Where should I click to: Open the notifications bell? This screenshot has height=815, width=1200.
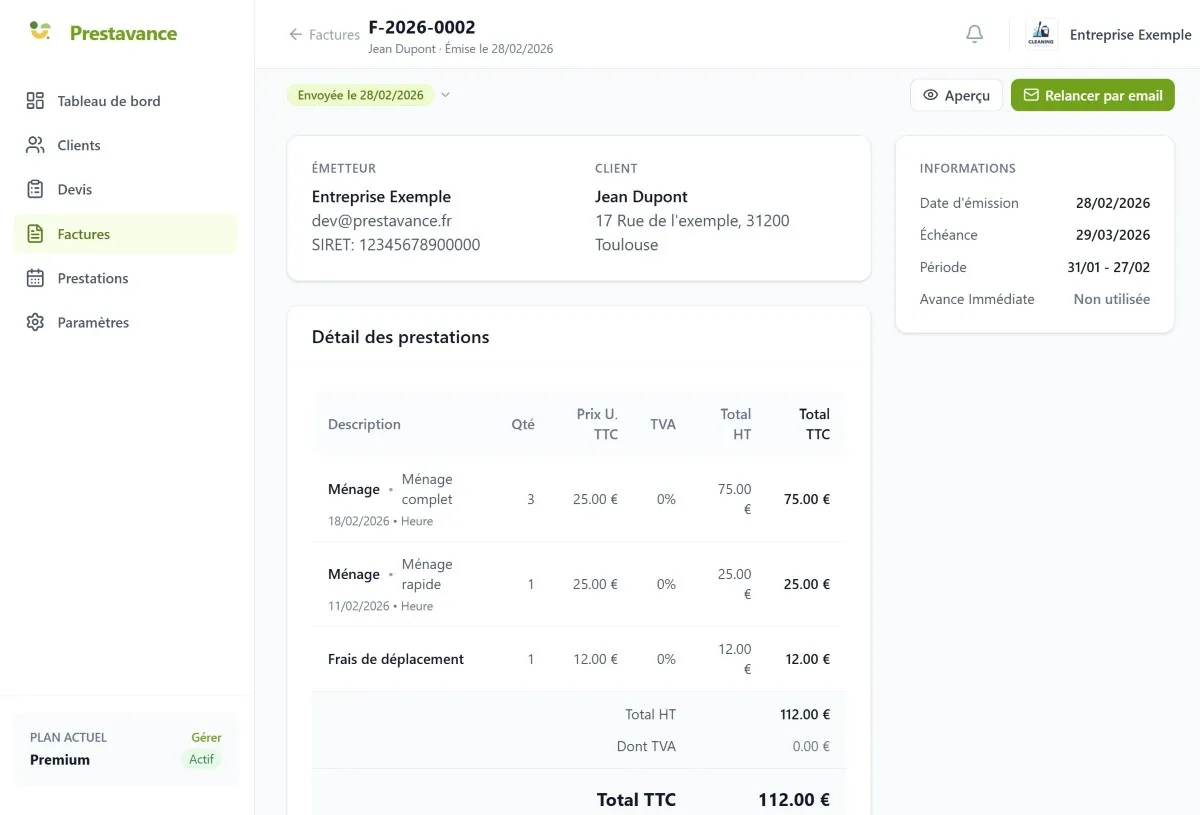click(x=974, y=34)
